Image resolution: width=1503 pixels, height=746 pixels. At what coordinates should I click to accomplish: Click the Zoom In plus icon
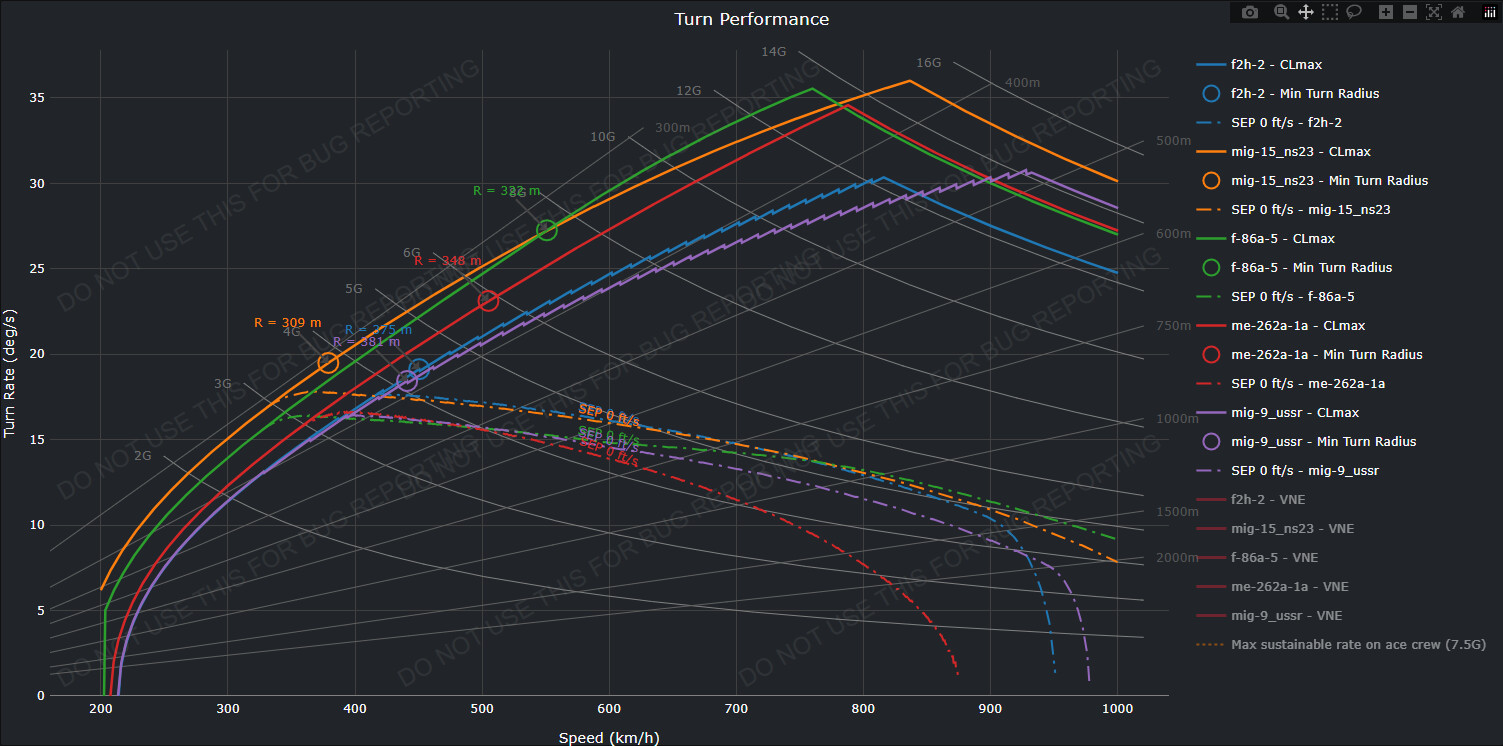click(1385, 12)
